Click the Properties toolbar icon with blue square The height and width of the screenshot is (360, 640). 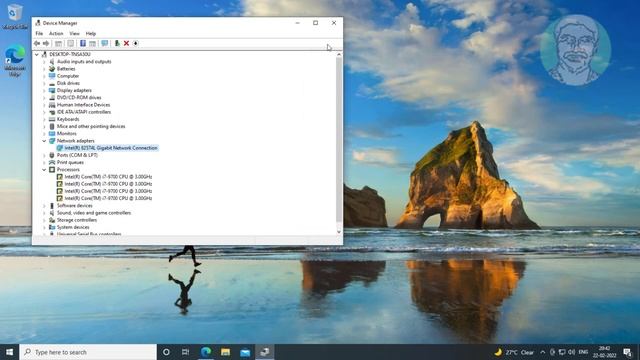[x=82, y=43]
